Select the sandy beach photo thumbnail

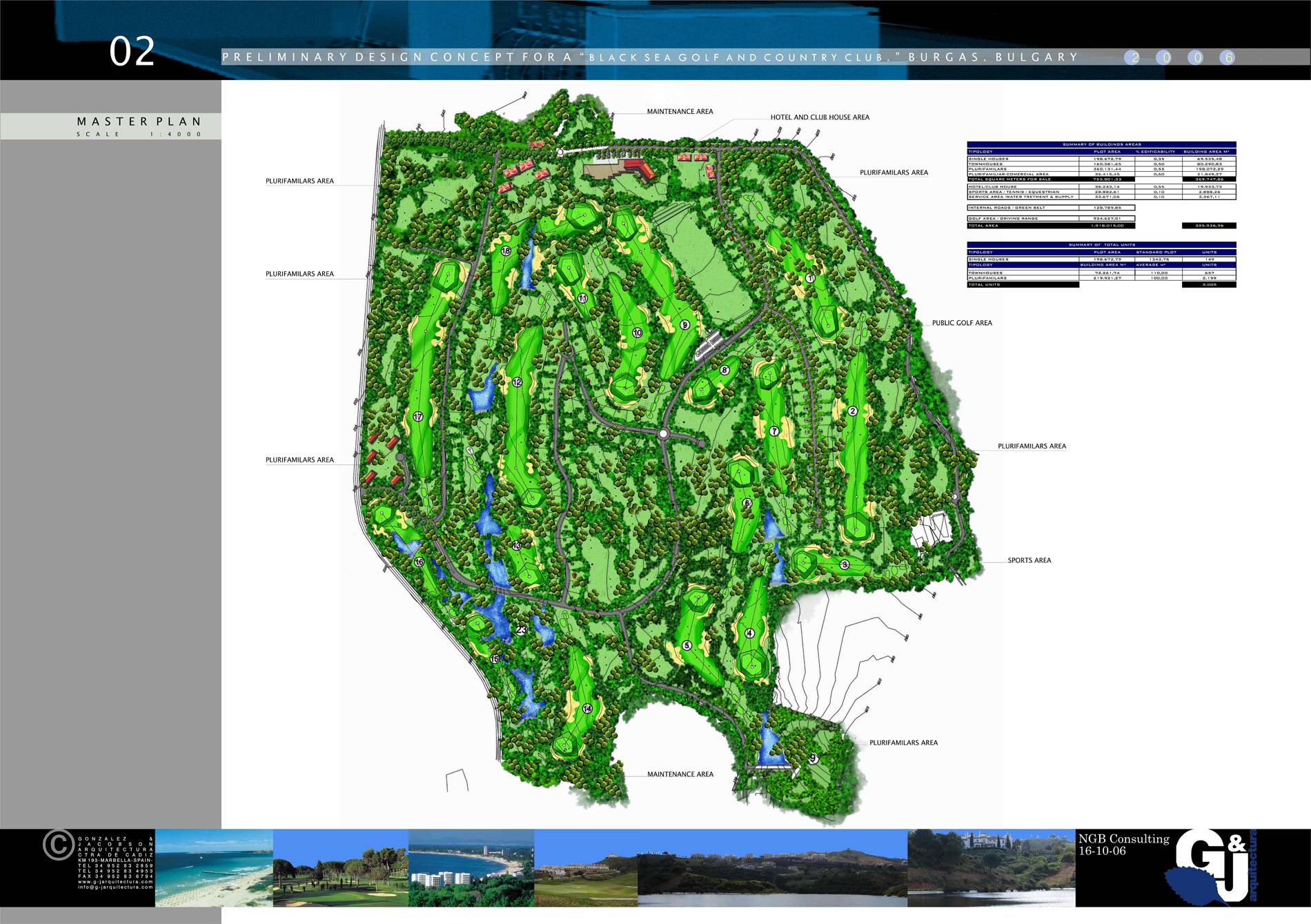click(214, 868)
